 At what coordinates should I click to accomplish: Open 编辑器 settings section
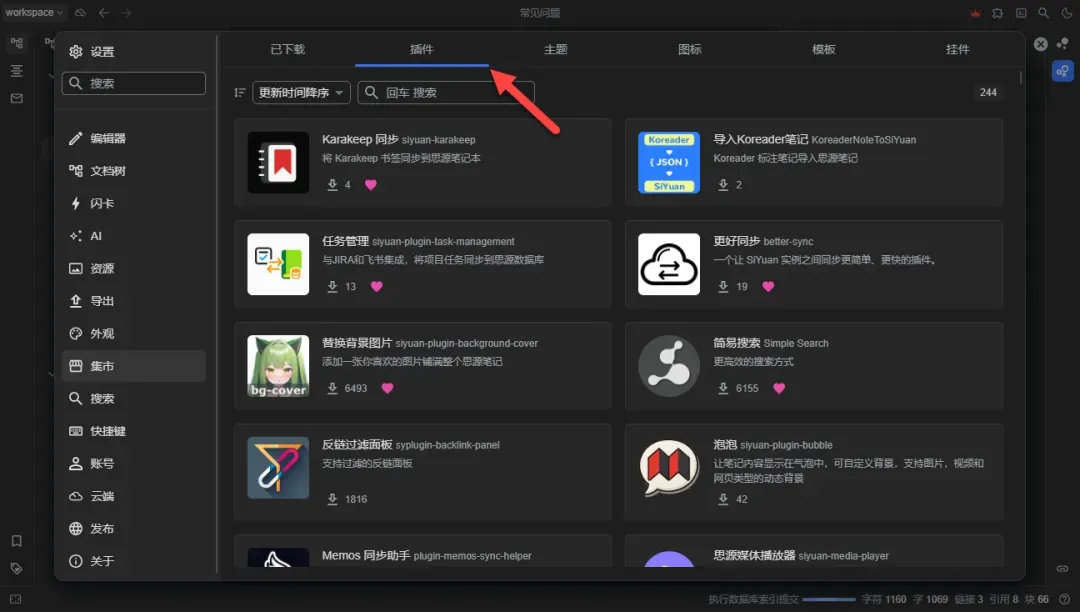point(134,138)
